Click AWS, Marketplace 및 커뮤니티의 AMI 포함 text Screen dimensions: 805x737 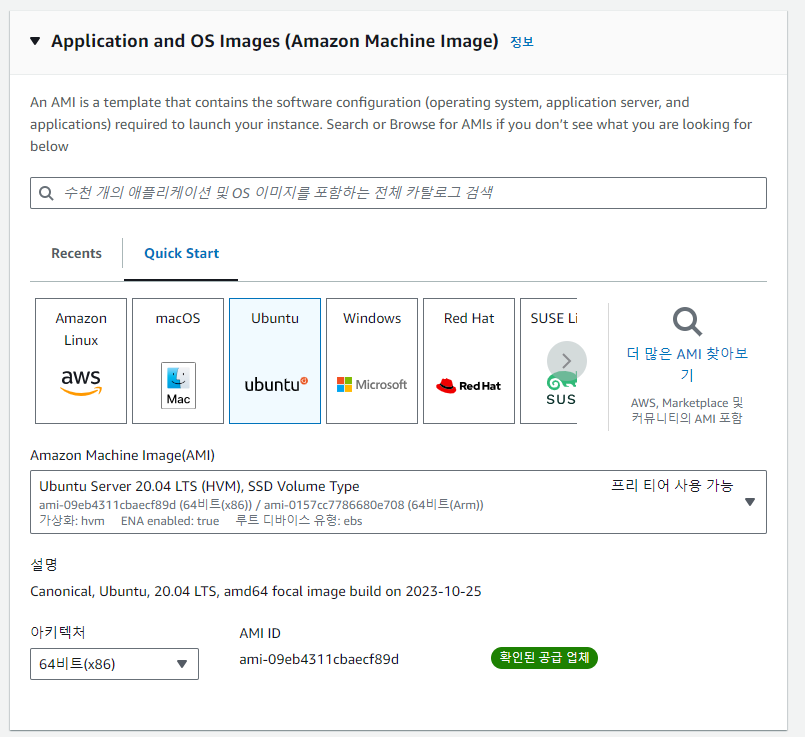click(687, 411)
